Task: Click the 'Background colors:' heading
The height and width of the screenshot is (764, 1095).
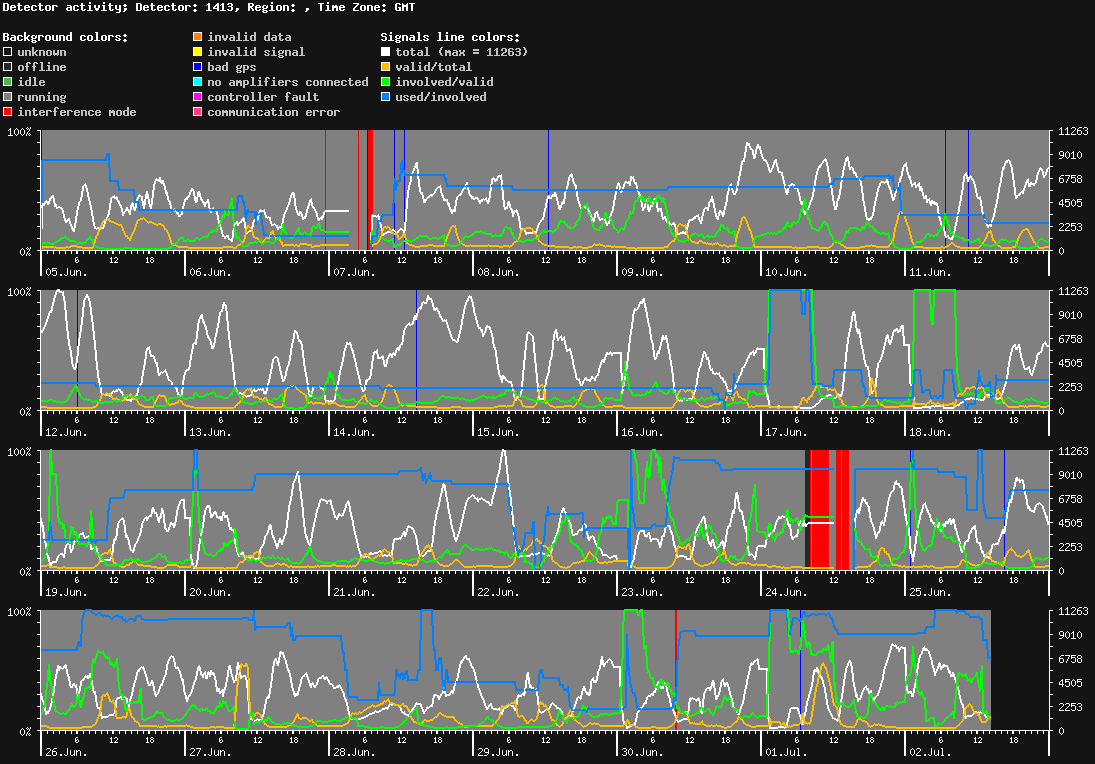Action: coord(66,37)
